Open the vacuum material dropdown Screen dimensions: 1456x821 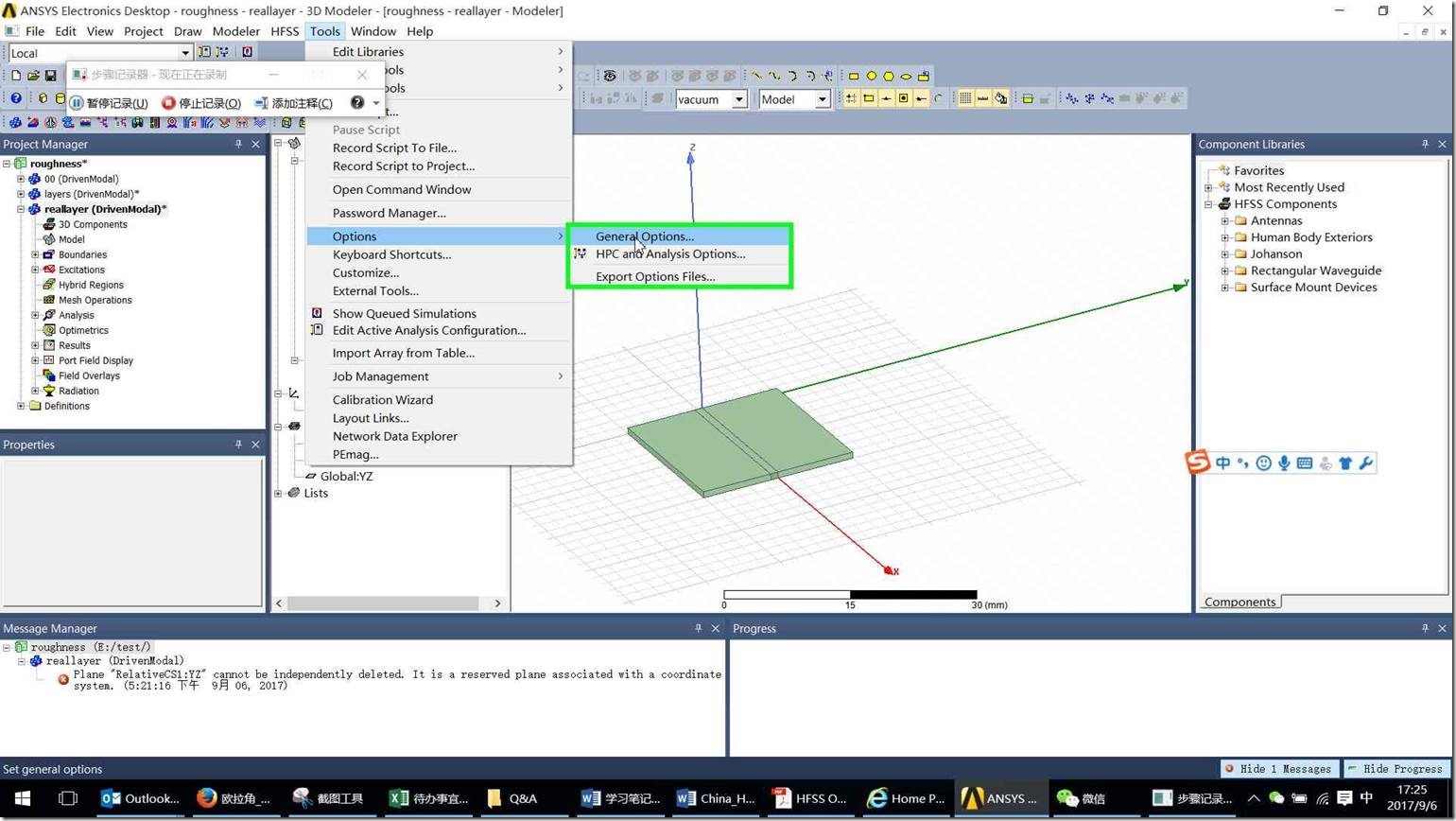(739, 99)
